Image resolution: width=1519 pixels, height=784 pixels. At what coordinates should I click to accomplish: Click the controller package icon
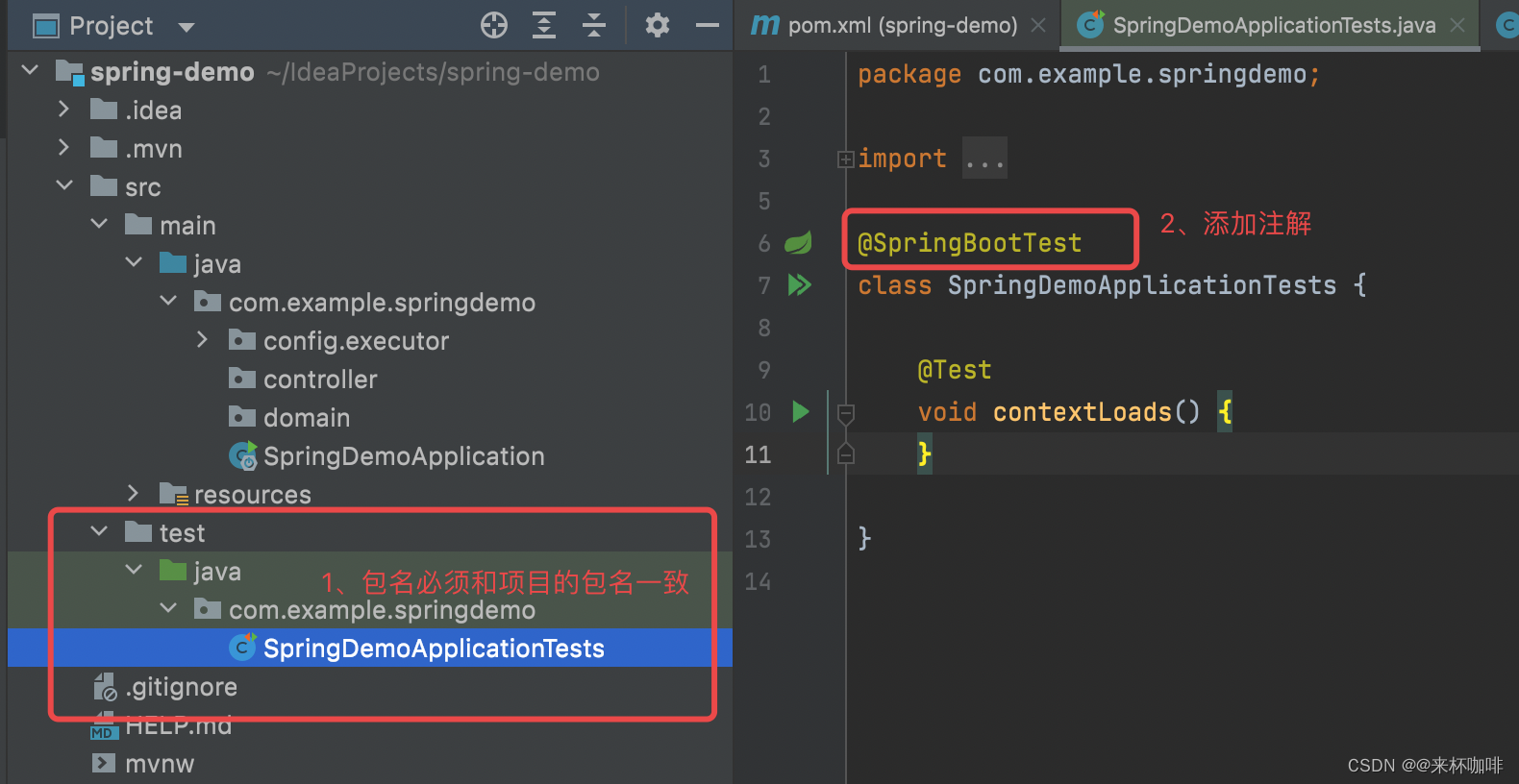(242, 379)
